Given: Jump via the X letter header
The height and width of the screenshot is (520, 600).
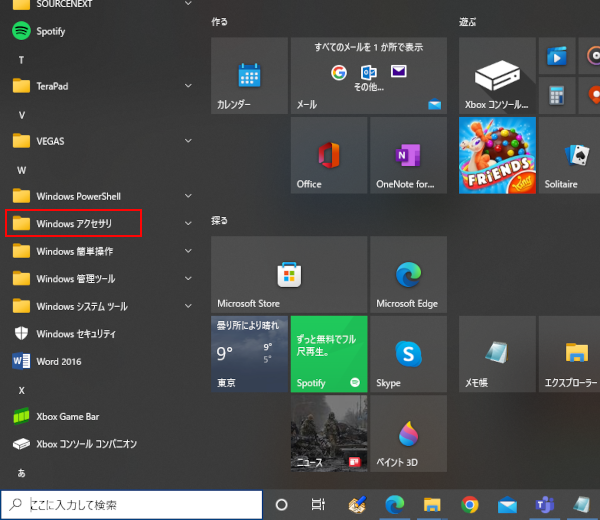Looking at the screenshot, I should [x=21, y=391].
